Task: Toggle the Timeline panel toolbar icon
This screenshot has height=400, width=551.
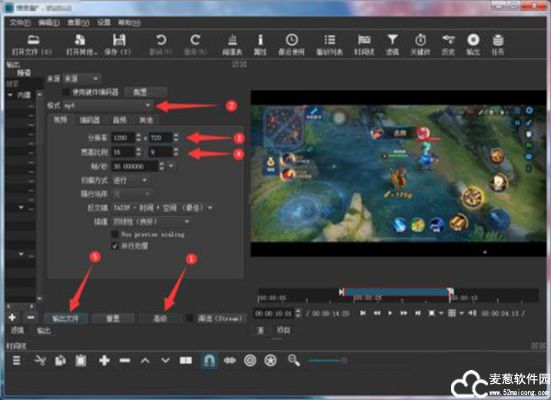Action: click(x=364, y=44)
